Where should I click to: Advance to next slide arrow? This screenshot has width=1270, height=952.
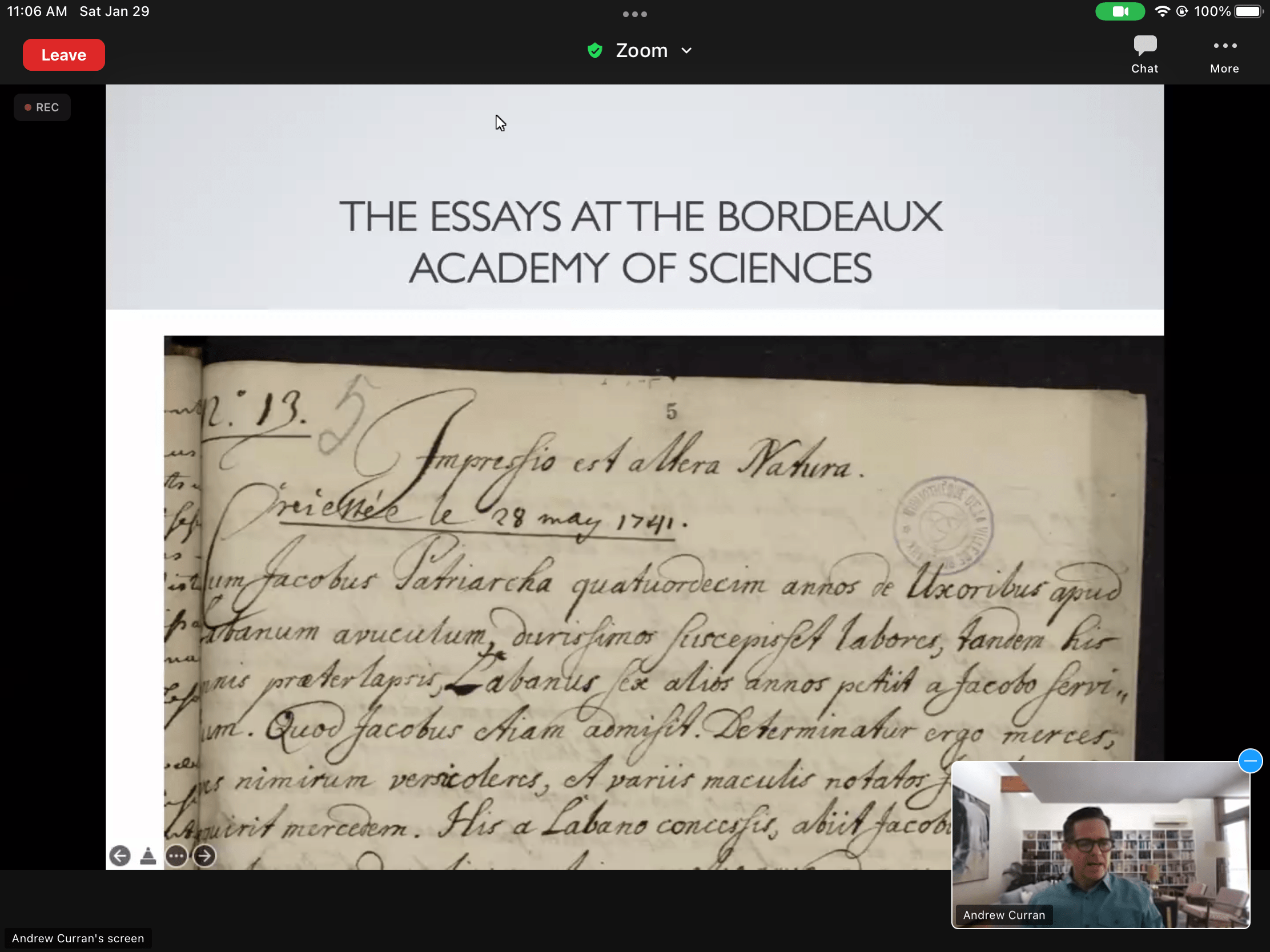click(x=204, y=856)
